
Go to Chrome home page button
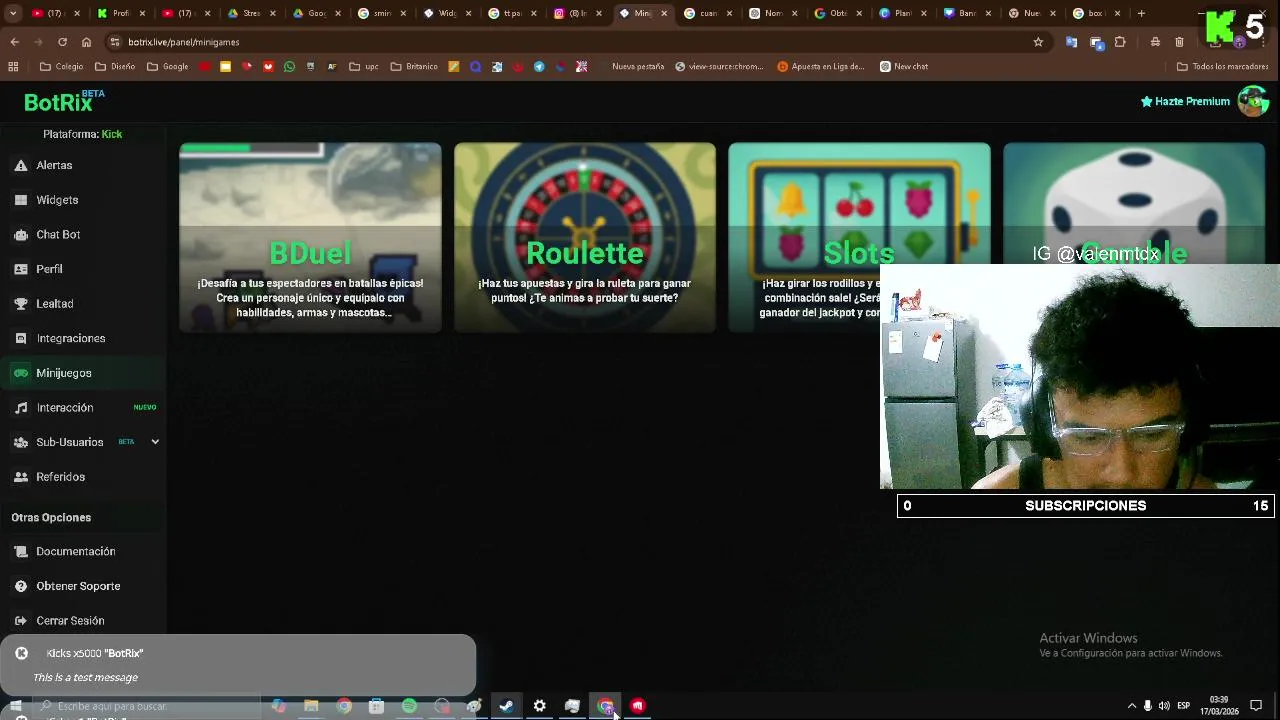tap(86, 42)
